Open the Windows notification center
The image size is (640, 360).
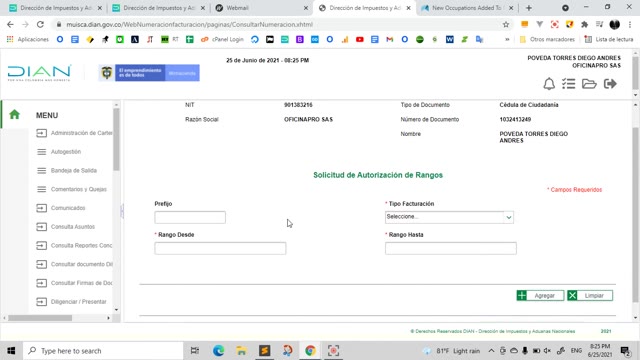[625, 351]
